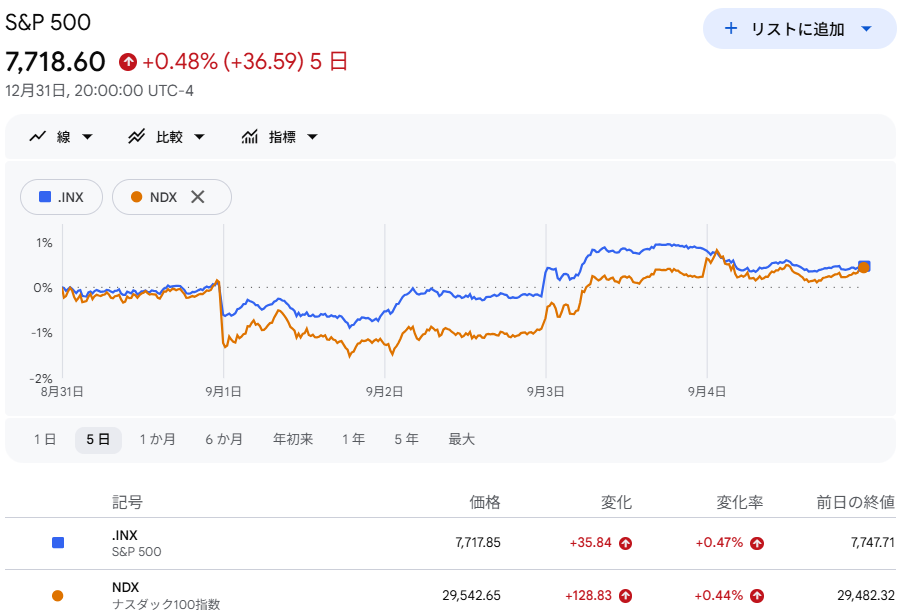Click the up-arrow icon beside +128.83
The image size is (905, 616).
pos(625,596)
